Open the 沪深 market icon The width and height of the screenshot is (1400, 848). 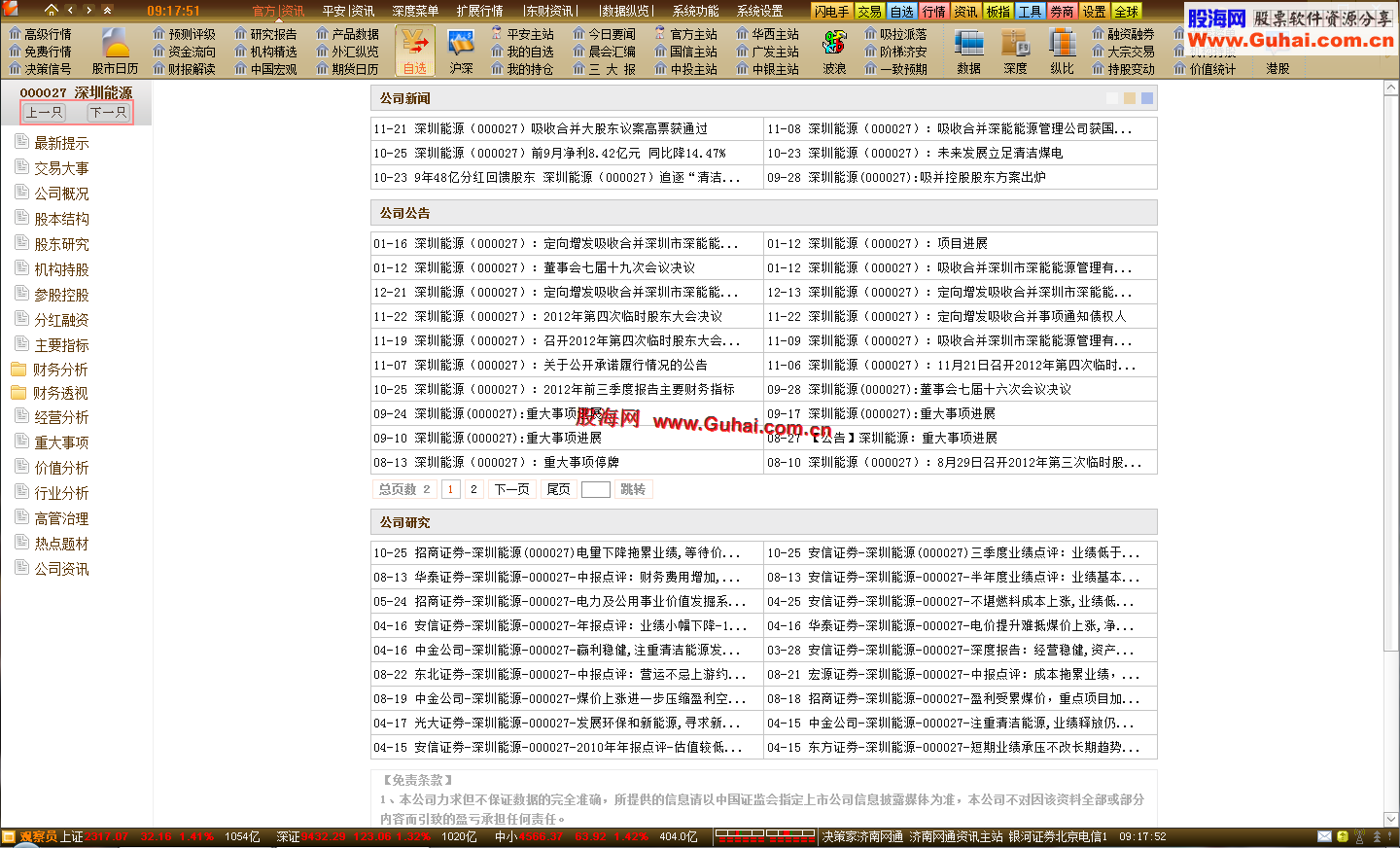(461, 52)
